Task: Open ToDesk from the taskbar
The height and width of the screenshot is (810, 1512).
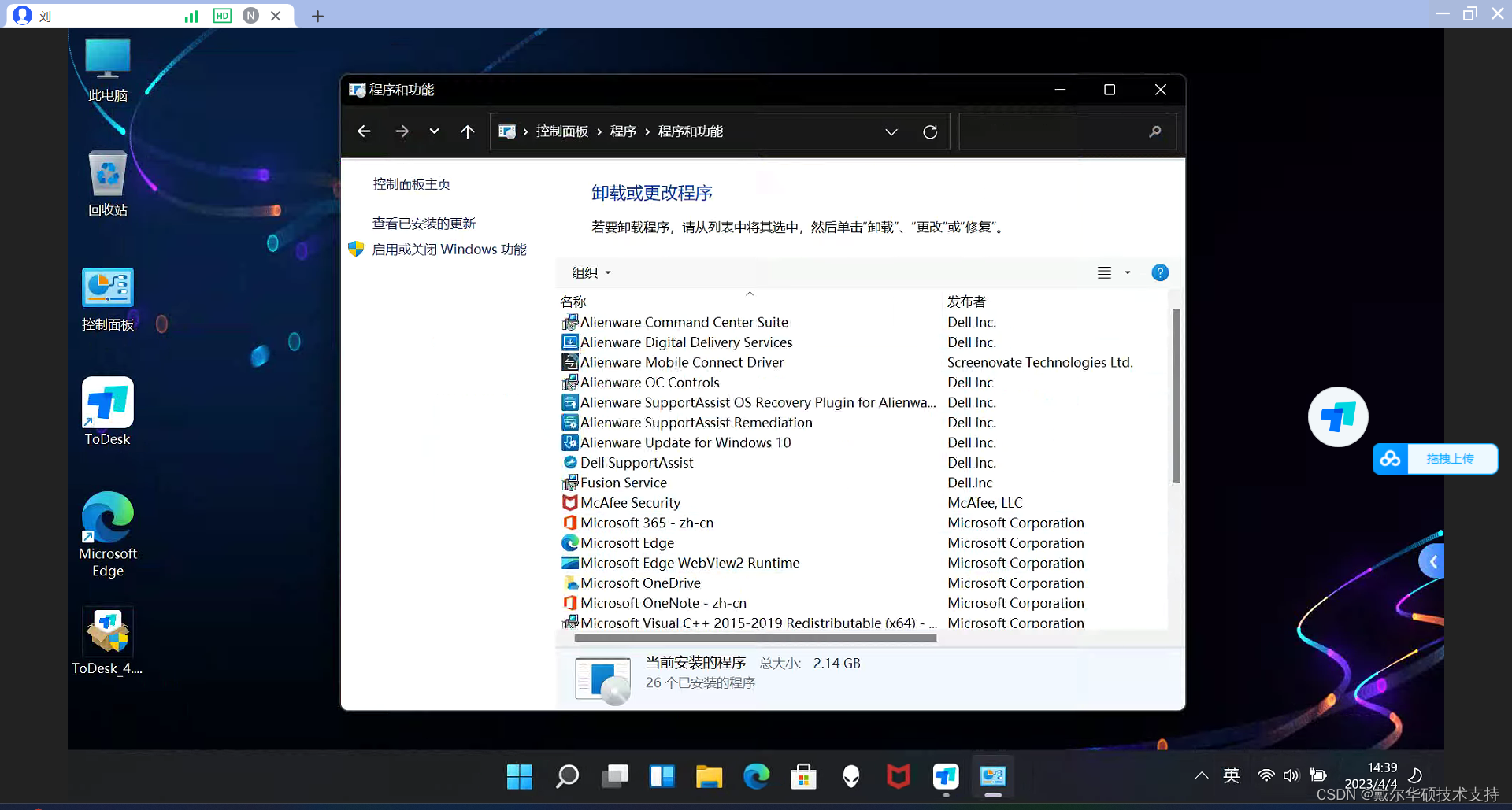Action: 945,776
